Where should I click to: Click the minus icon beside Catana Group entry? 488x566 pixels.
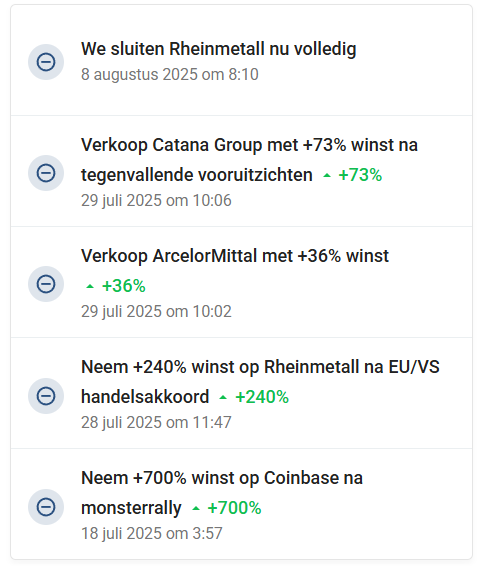tap(46, 173)
